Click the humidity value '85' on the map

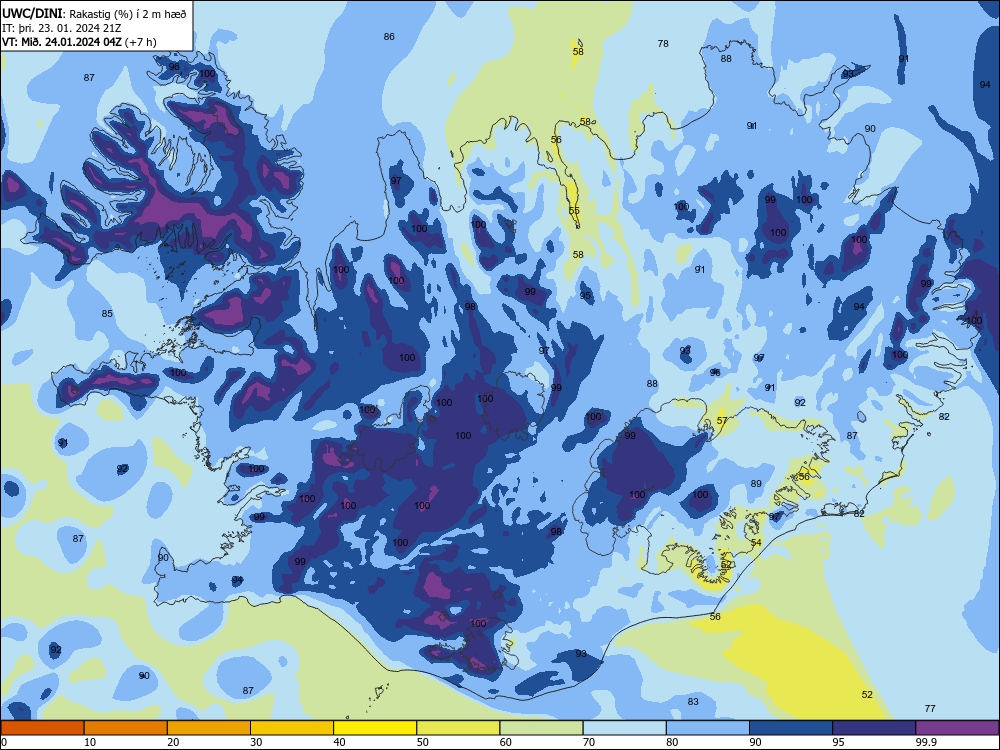pyautogui.click(x=107, y=313)
